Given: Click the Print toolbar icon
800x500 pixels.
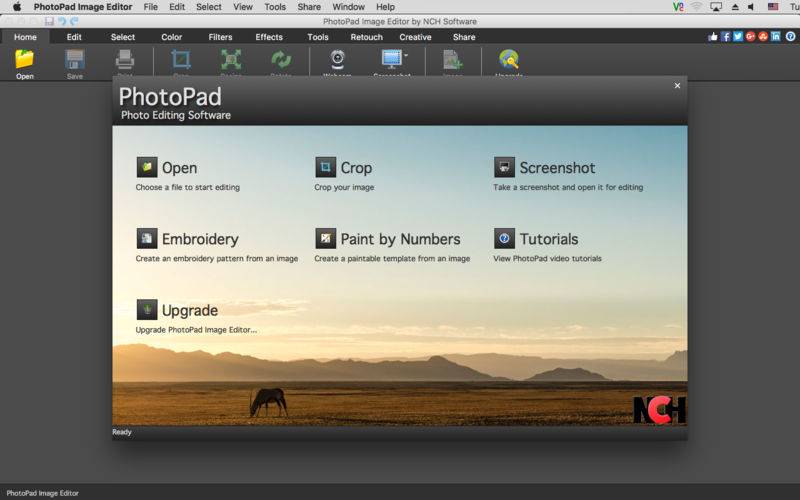Looking at the screenshot, I should [125, 59].
